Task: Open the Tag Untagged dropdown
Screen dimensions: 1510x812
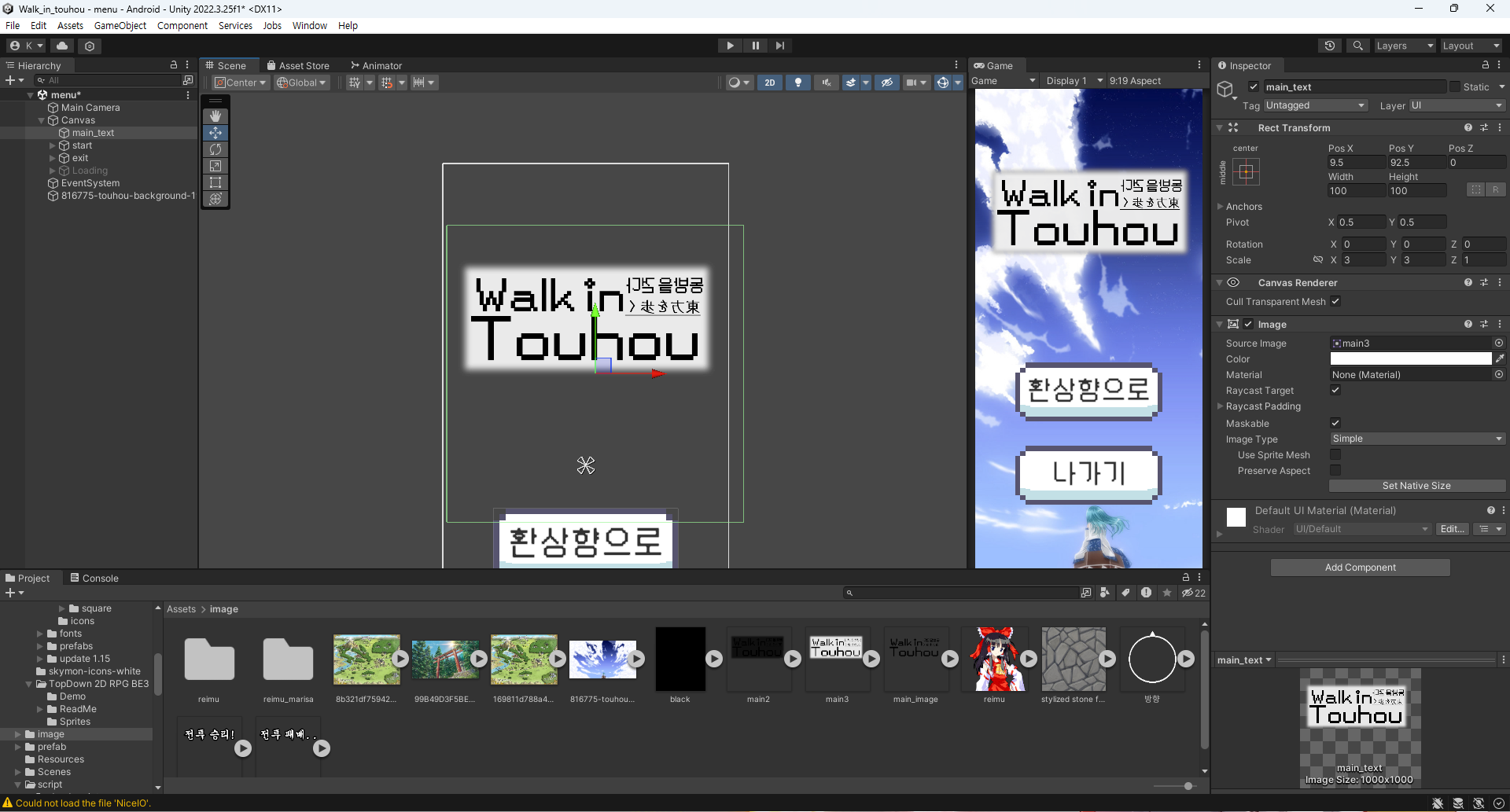Action: click(1316, 105)
